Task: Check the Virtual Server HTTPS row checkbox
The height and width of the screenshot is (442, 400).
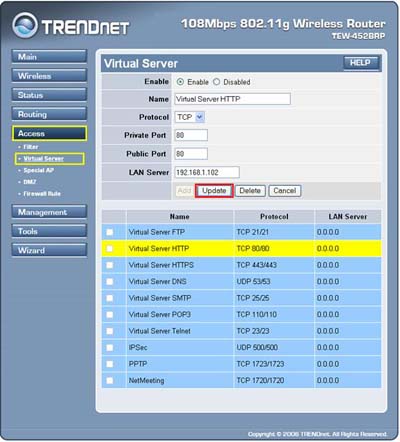Action: pos(110,265)
